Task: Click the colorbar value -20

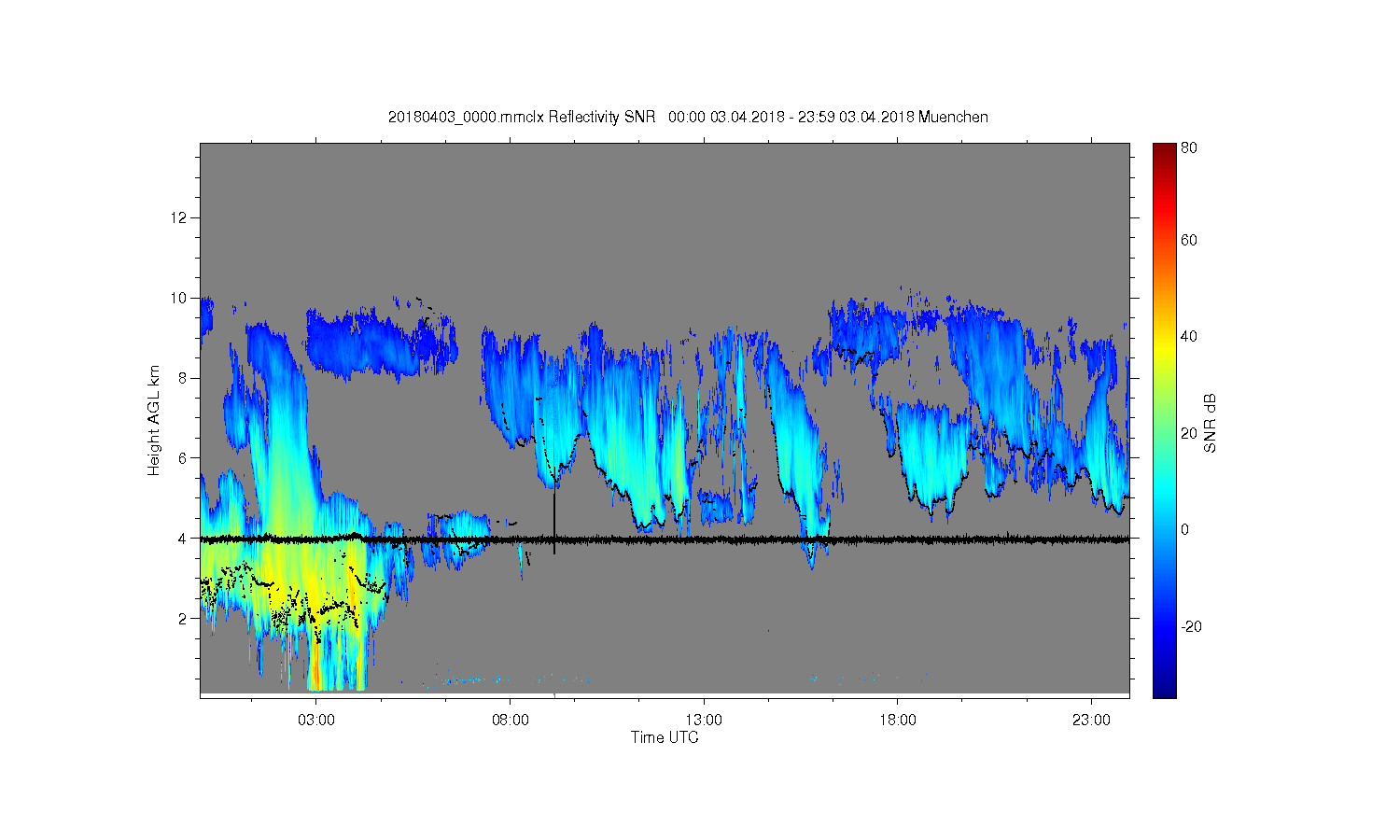Action: (1192, 626)
